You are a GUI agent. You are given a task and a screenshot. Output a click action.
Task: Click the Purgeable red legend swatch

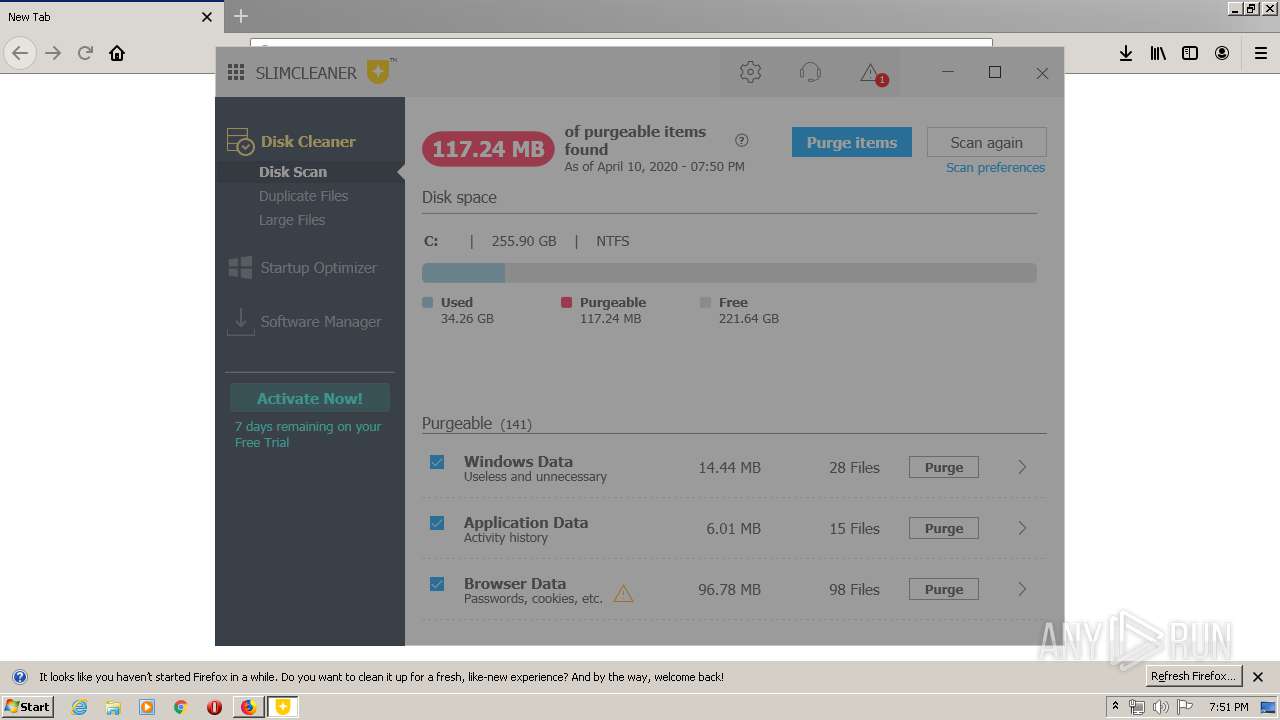(x=566, y=302)
